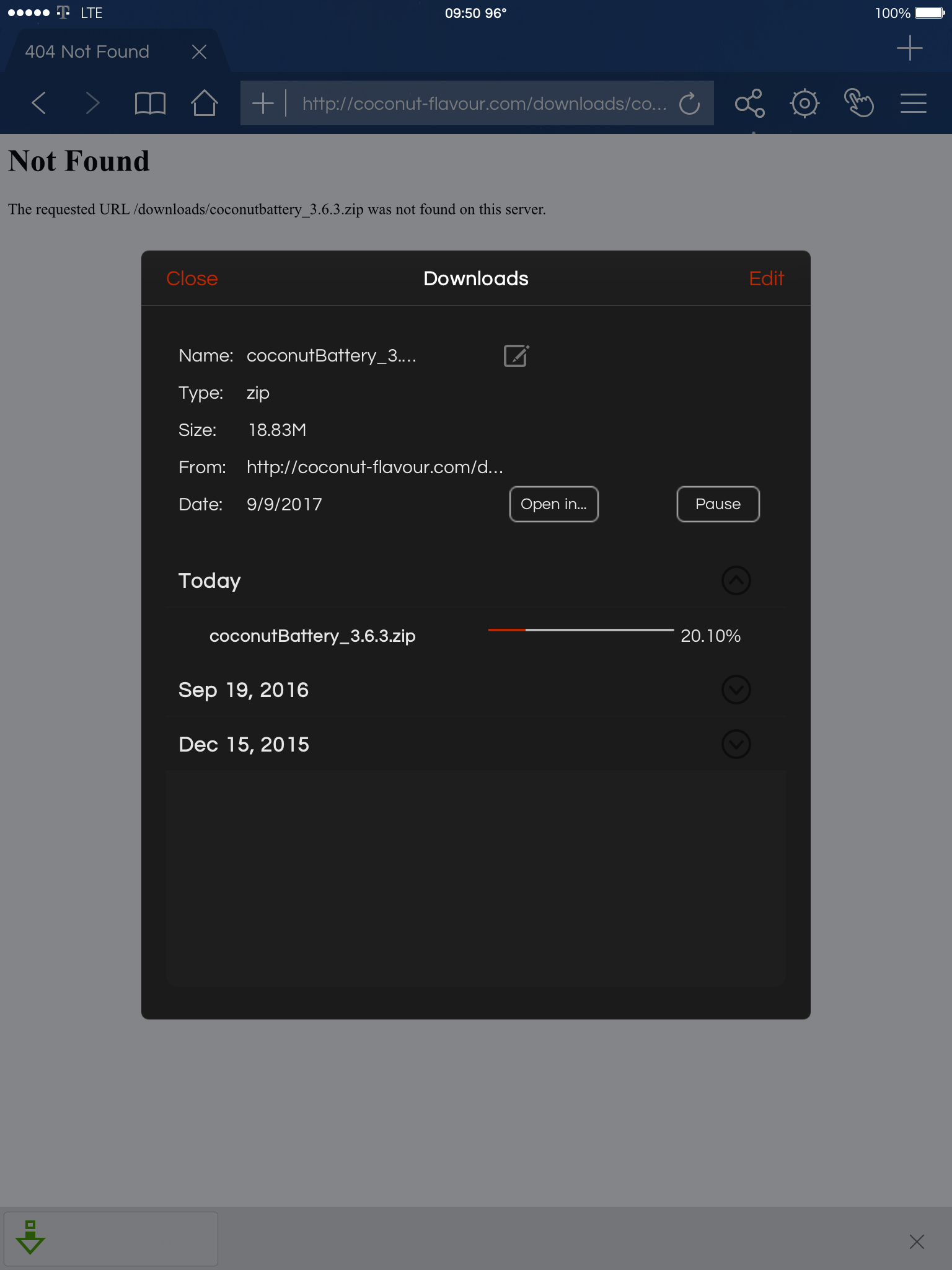The width and height of the screenshot is (952, 1270).
Task: Add a new tab with the plus icon
Action: coord(909,48)
